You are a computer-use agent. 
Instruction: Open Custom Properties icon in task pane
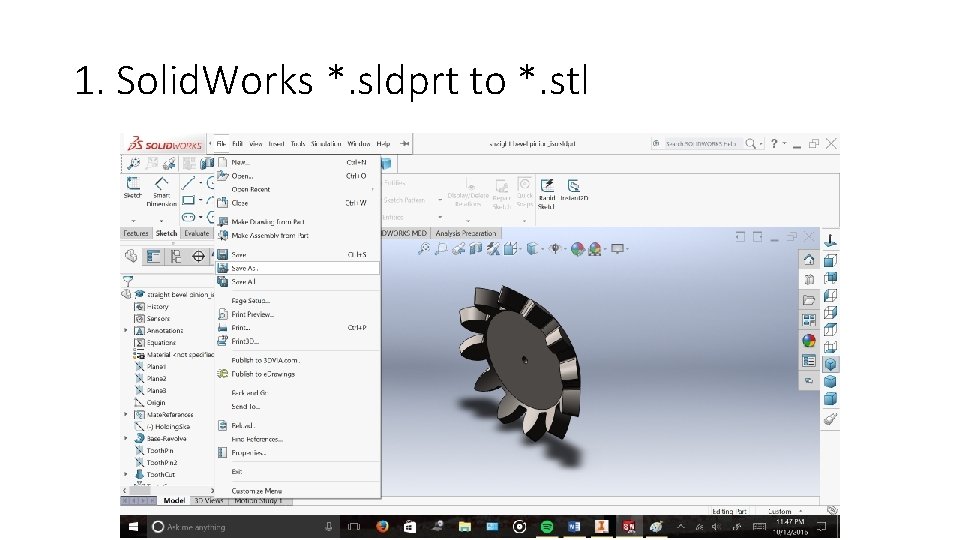[x=809, y=361]
